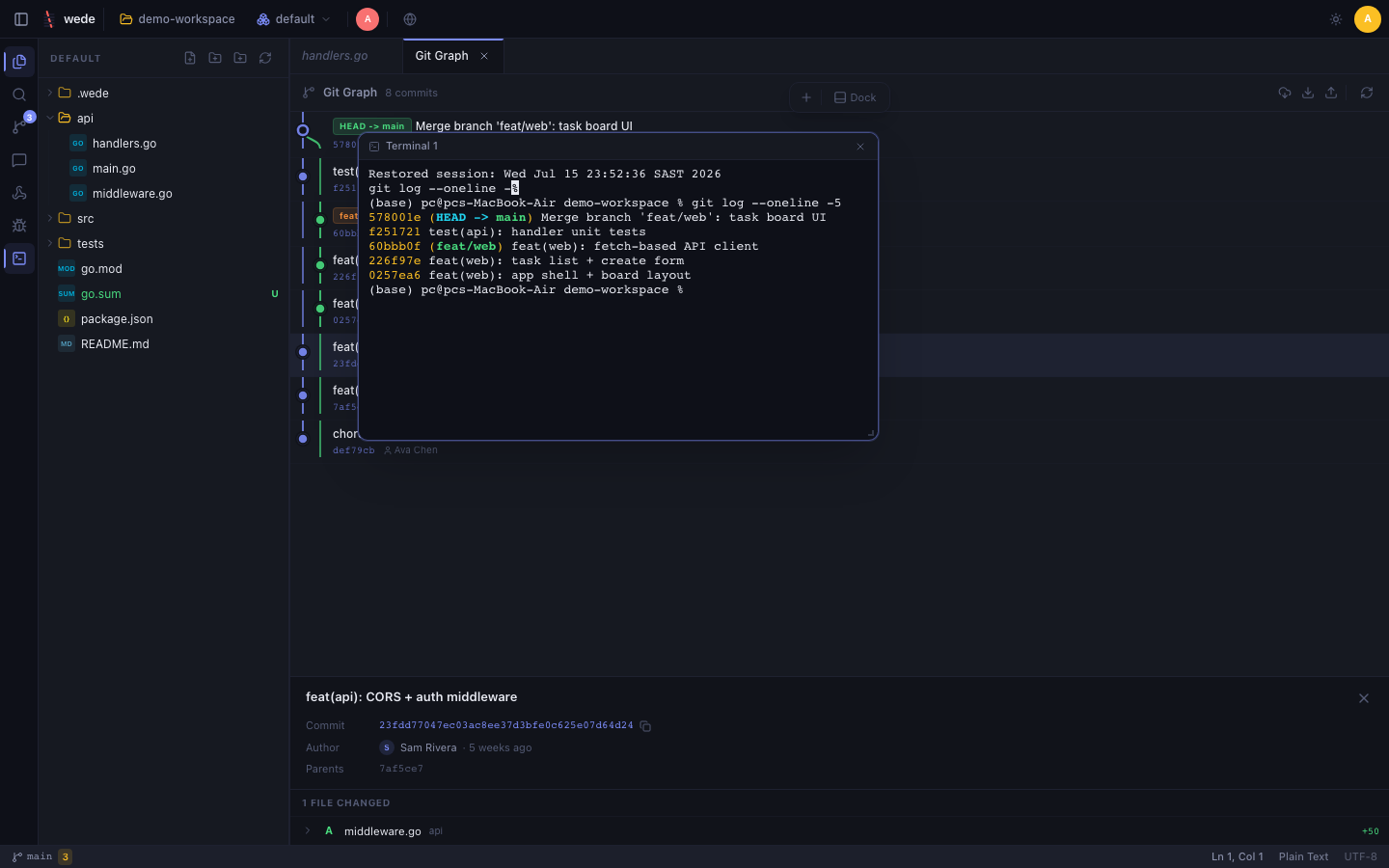
Task: Add a new terminal with plus button
Action: point(806,97)
